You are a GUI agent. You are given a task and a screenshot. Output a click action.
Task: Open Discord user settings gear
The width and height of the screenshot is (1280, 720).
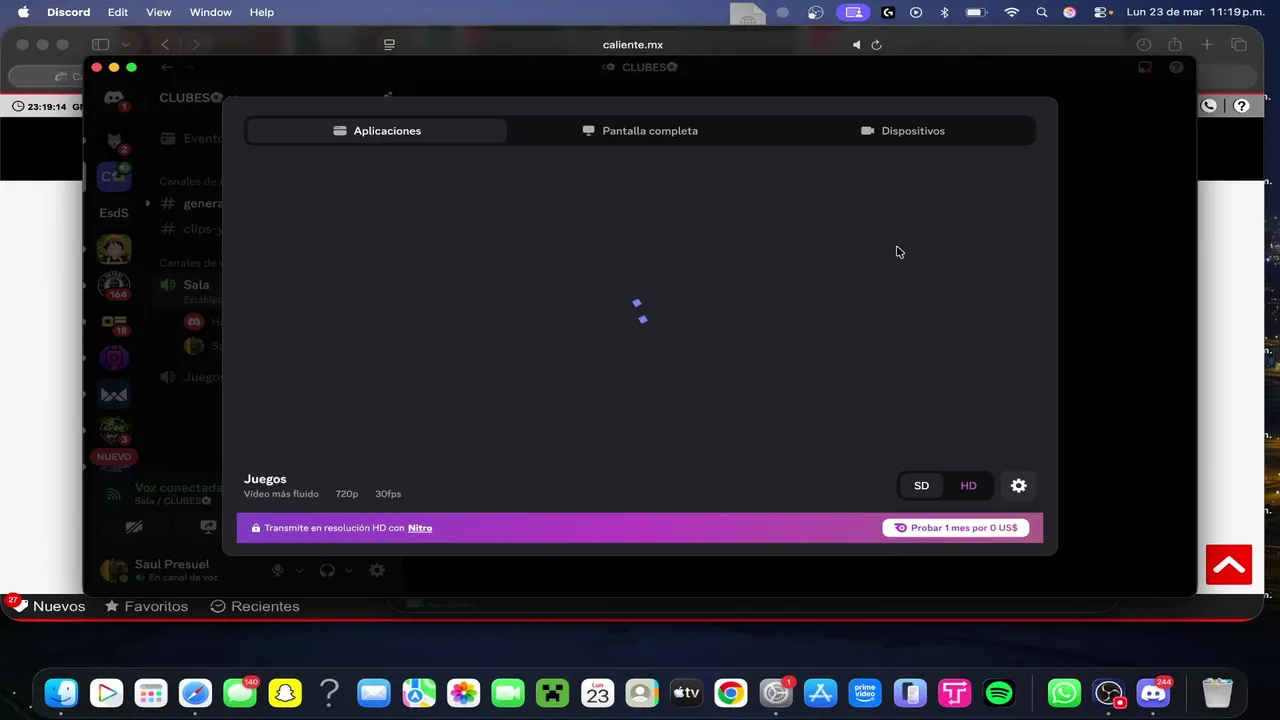tap(377, 570)
